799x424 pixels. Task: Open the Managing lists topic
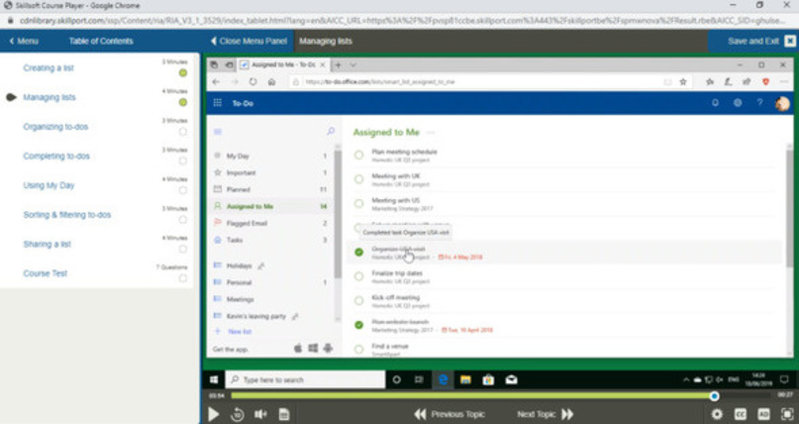tap(49, 97)
